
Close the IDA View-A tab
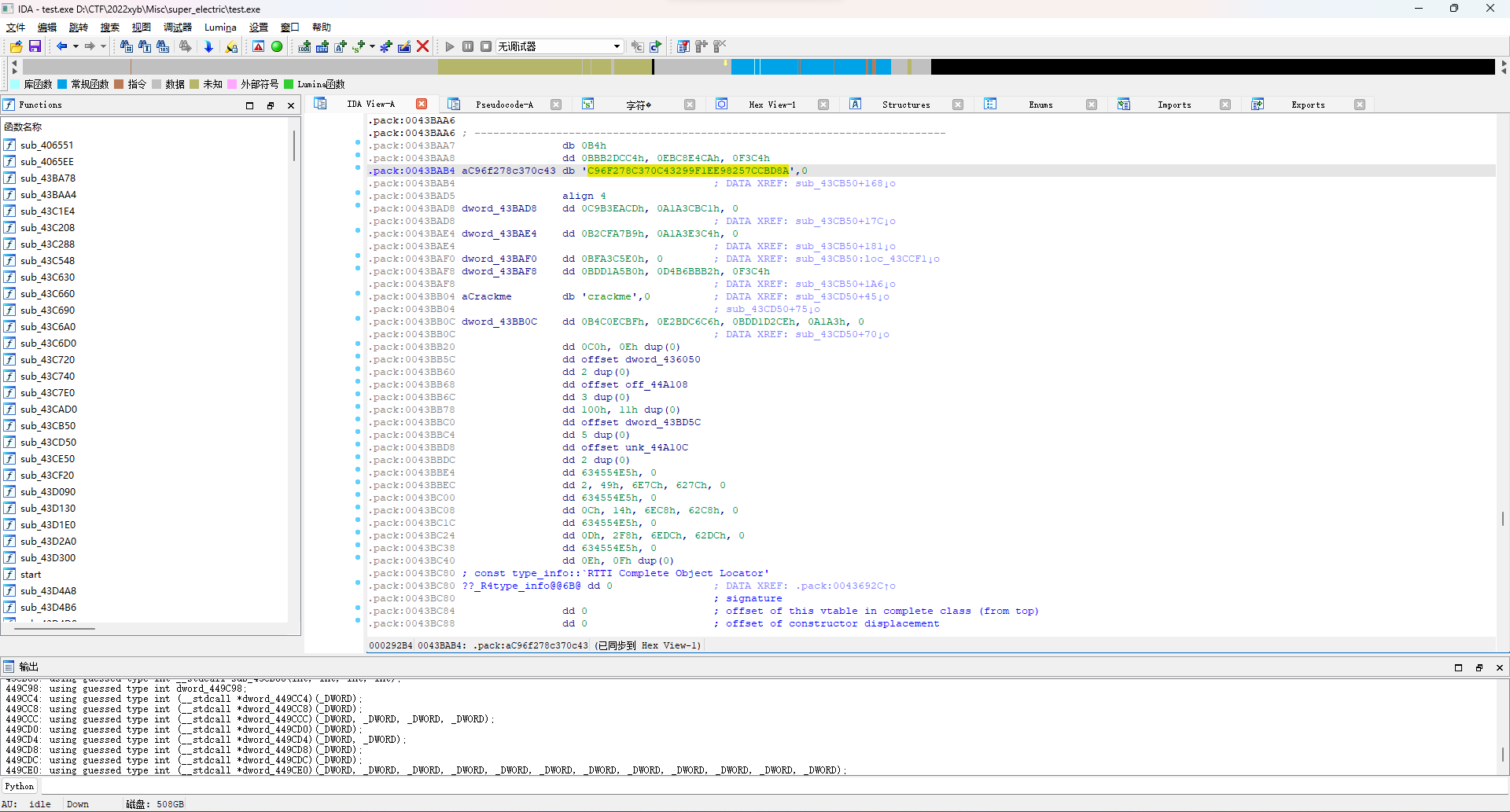point(422,104)
